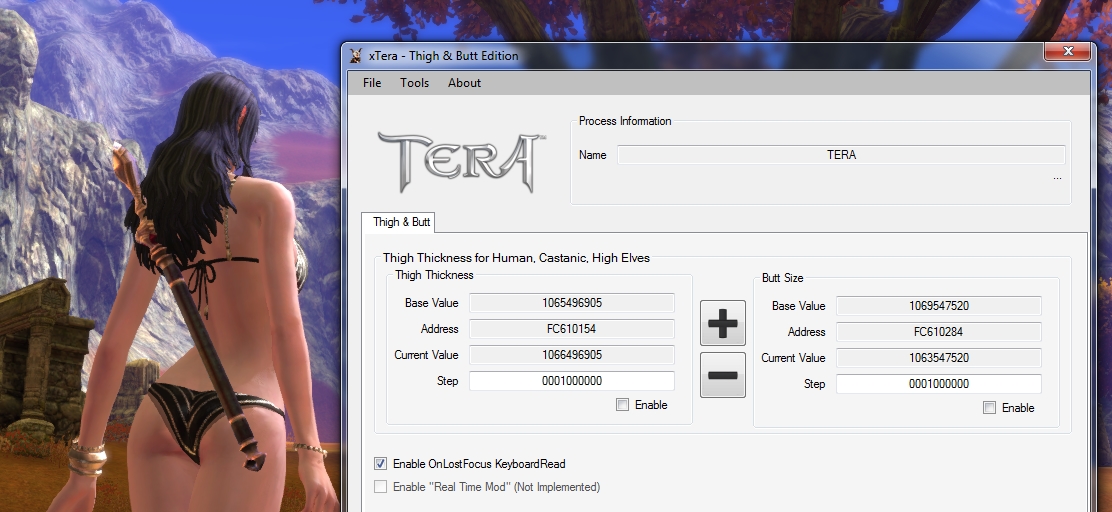Click the ellipsis button in Process Information

1057,178
